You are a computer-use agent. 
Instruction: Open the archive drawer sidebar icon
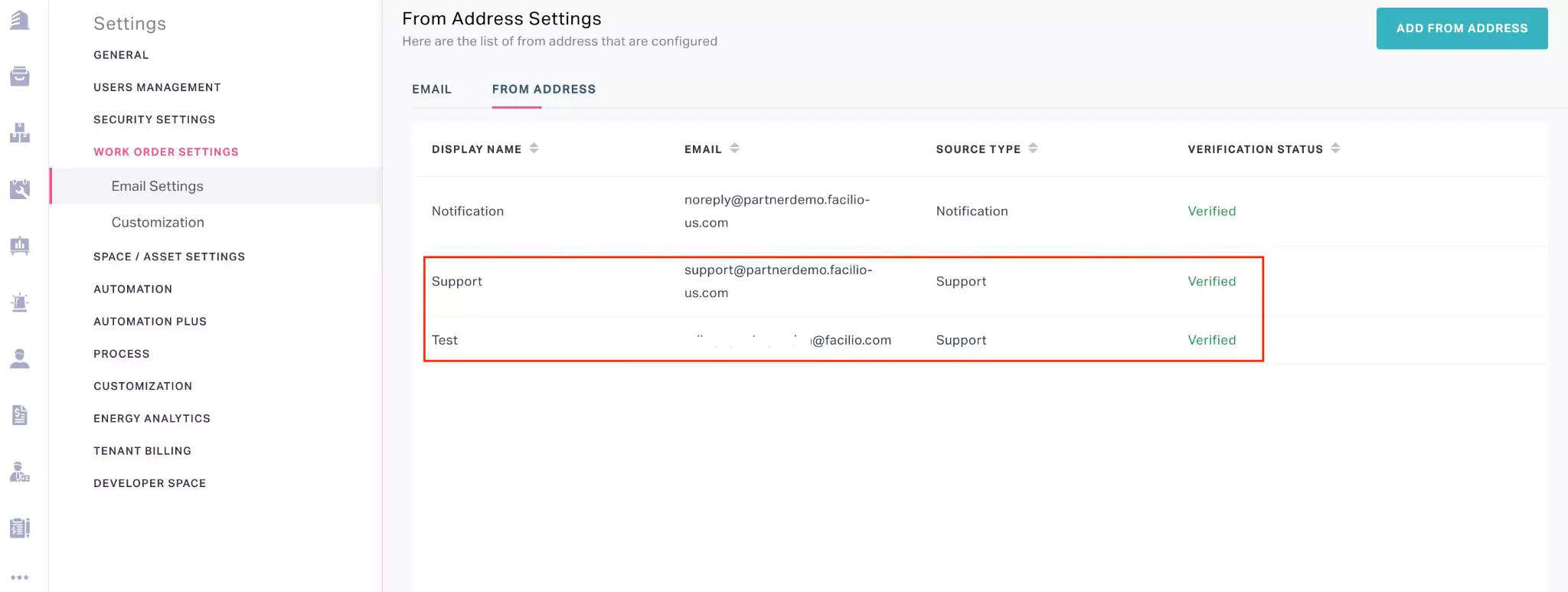click(20, 76)
